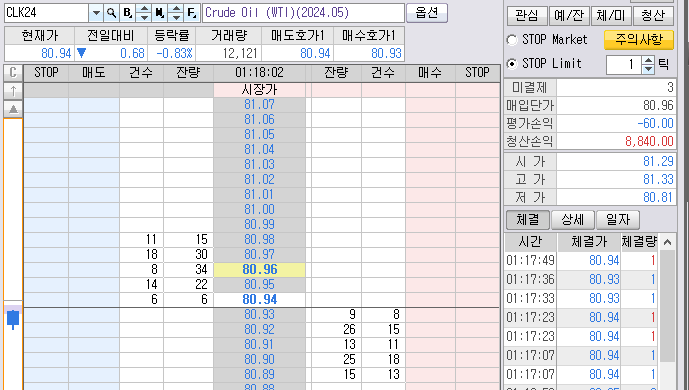Open the 체/미 tab
689x390 pixels.
pyautogui.click(x=611, y=16)
